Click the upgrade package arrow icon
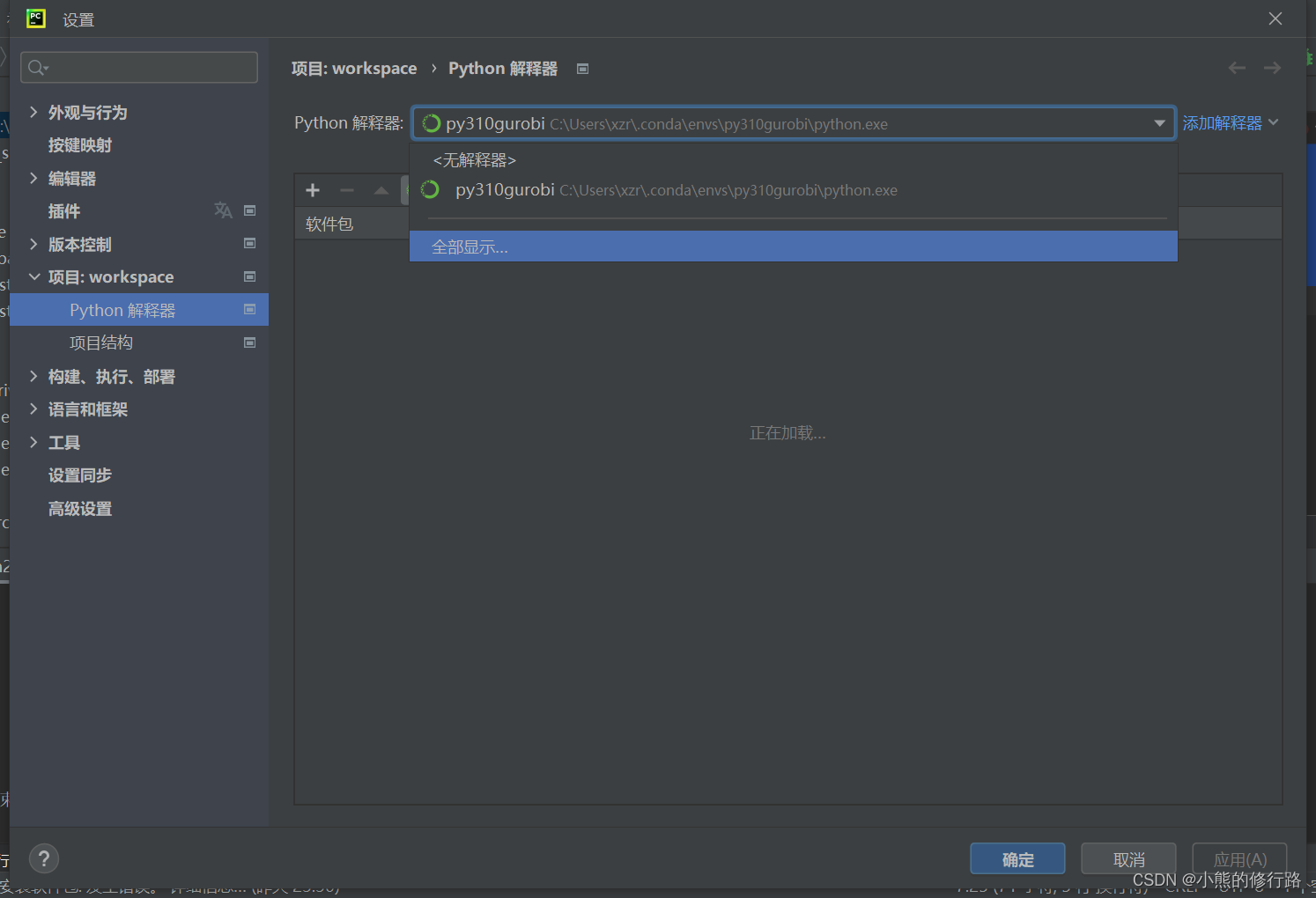 (x=381, y=189)
